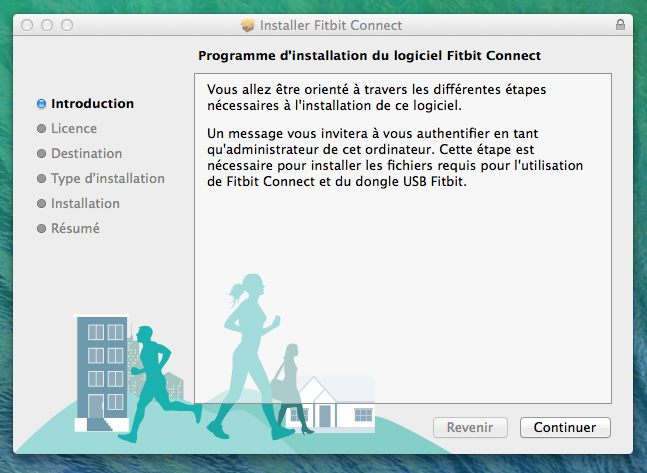Screen dimensions: 647x473
Task: Click the package icon beside the window title
Action: (x=248, y=25)
